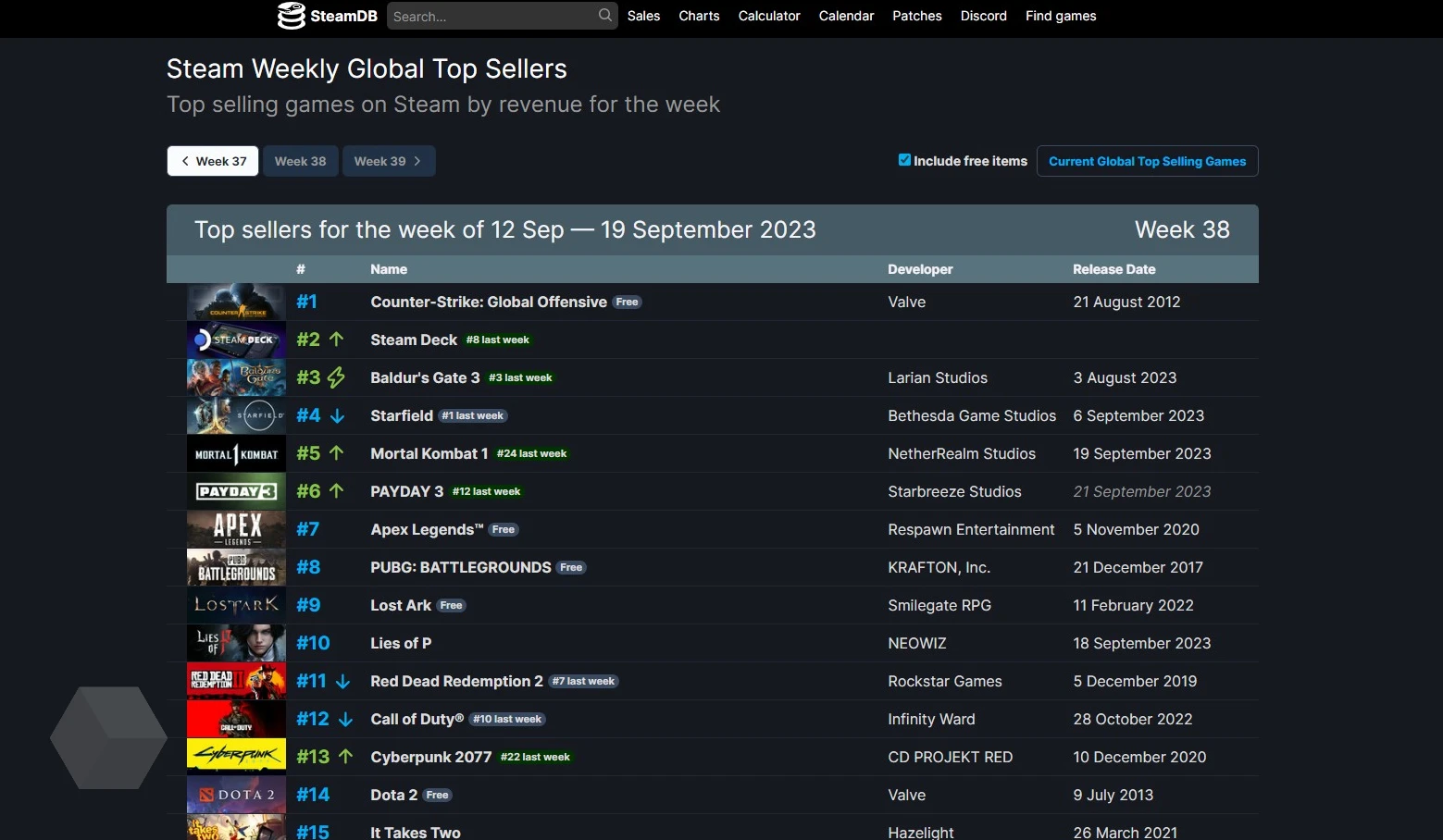Open Lost Ark name link
Image resolution: width=1443 pixels, height=840 pixels.
(x=401, y=605)
